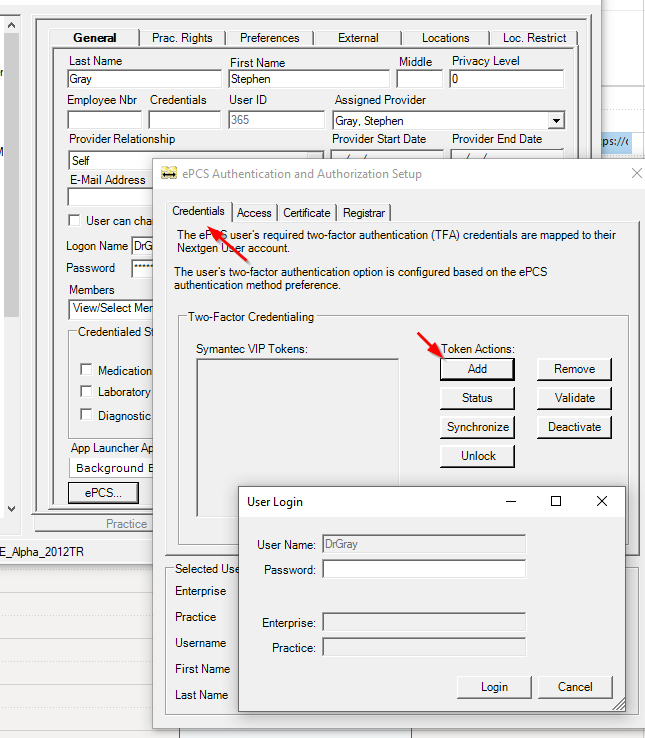Click the Practice field in User Login
The image size is (645, 738).
click(x=424, y=647)
